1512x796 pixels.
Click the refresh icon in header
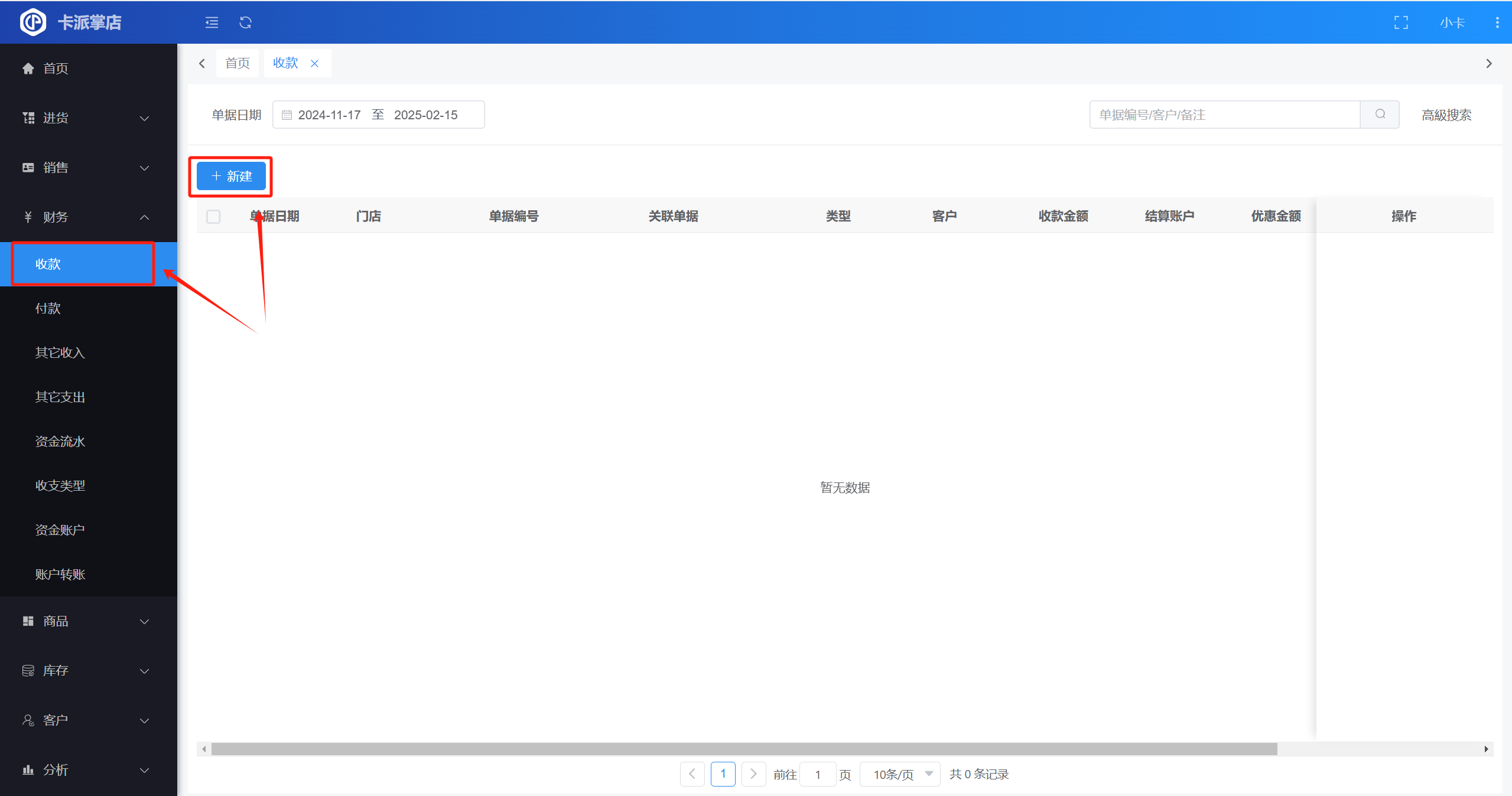pyautogui.click(x=245, y=22)
